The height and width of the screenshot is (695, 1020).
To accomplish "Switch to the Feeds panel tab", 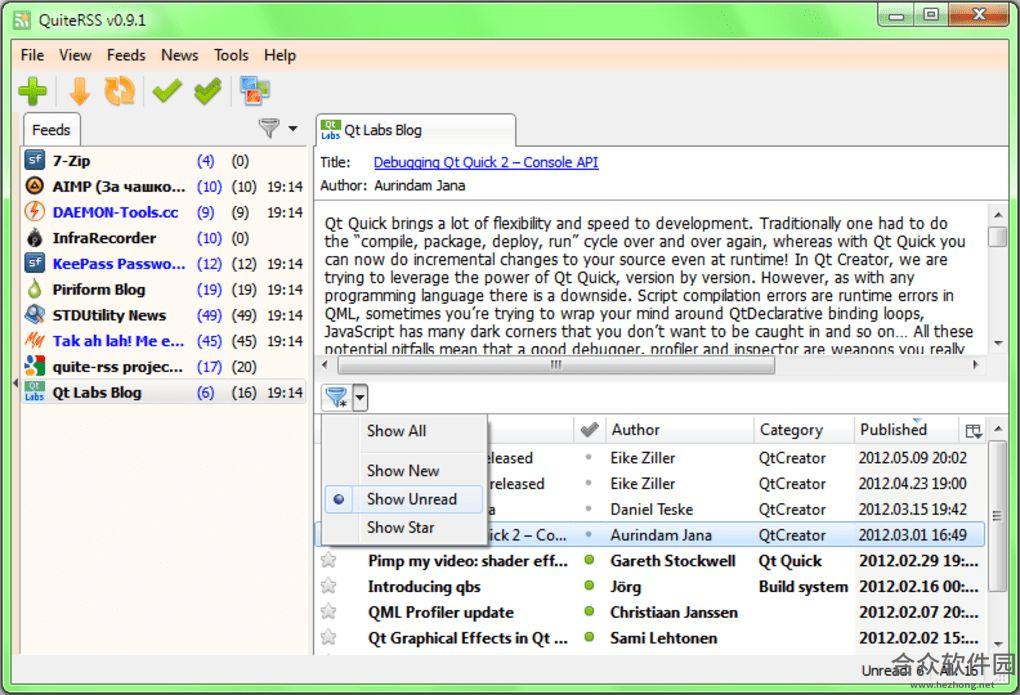I will point(51,129).
